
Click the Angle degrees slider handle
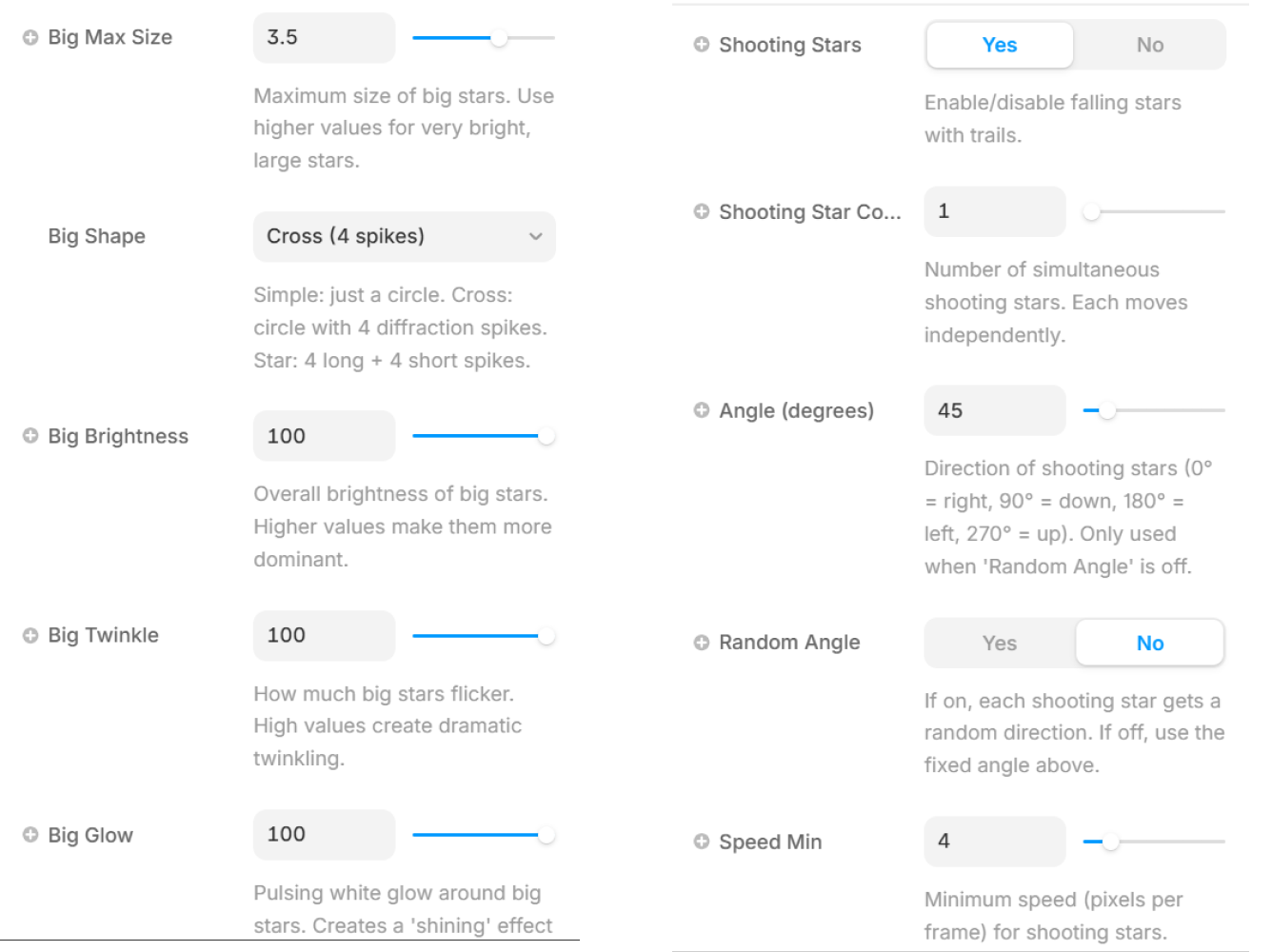[1106, 410]
